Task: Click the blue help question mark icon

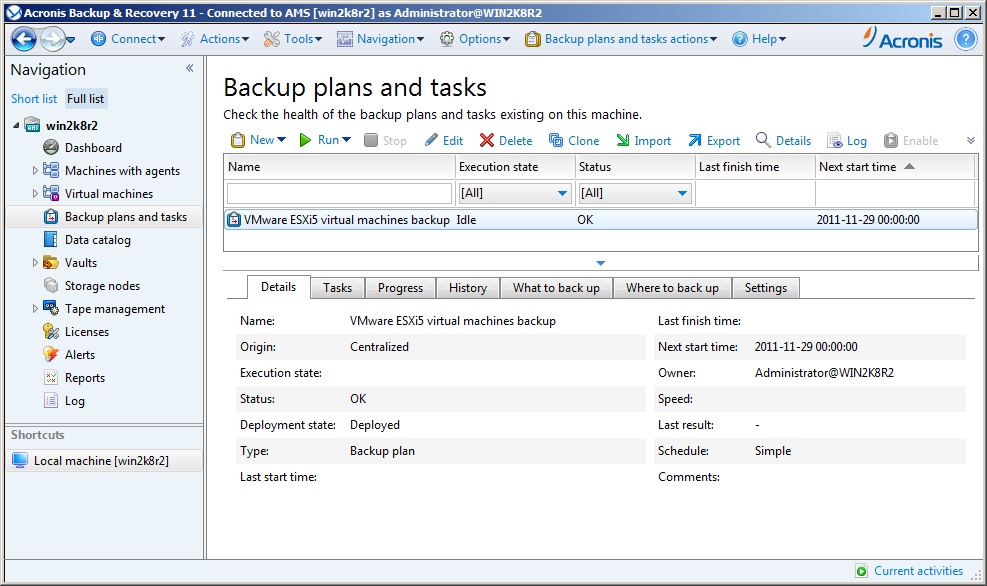Action: point(965,39)
